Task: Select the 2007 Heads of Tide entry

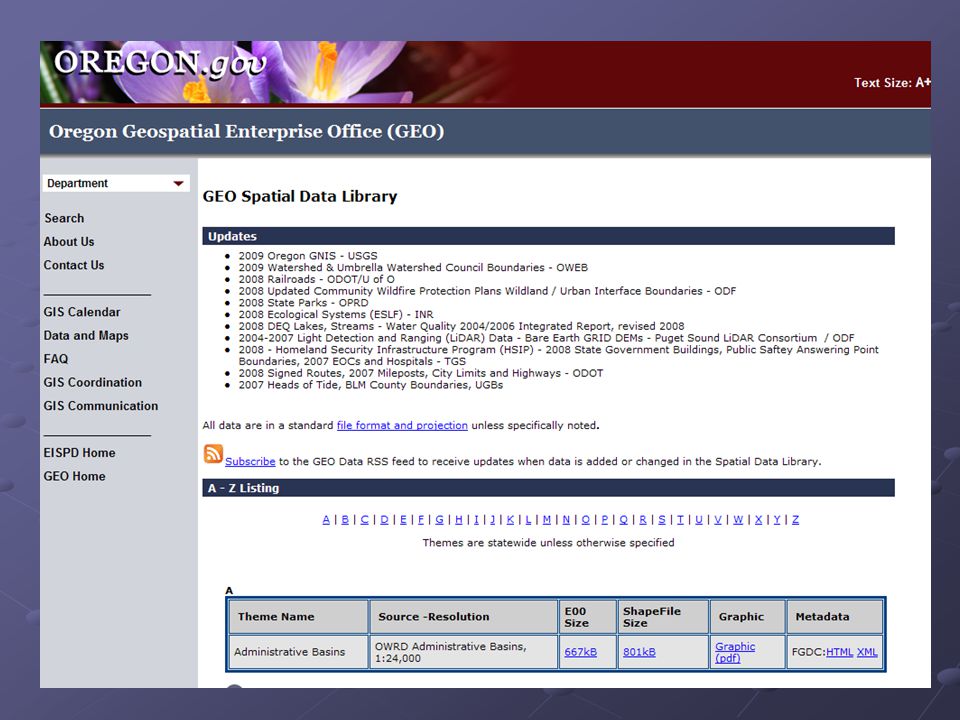Action: [x=371, y=384]
